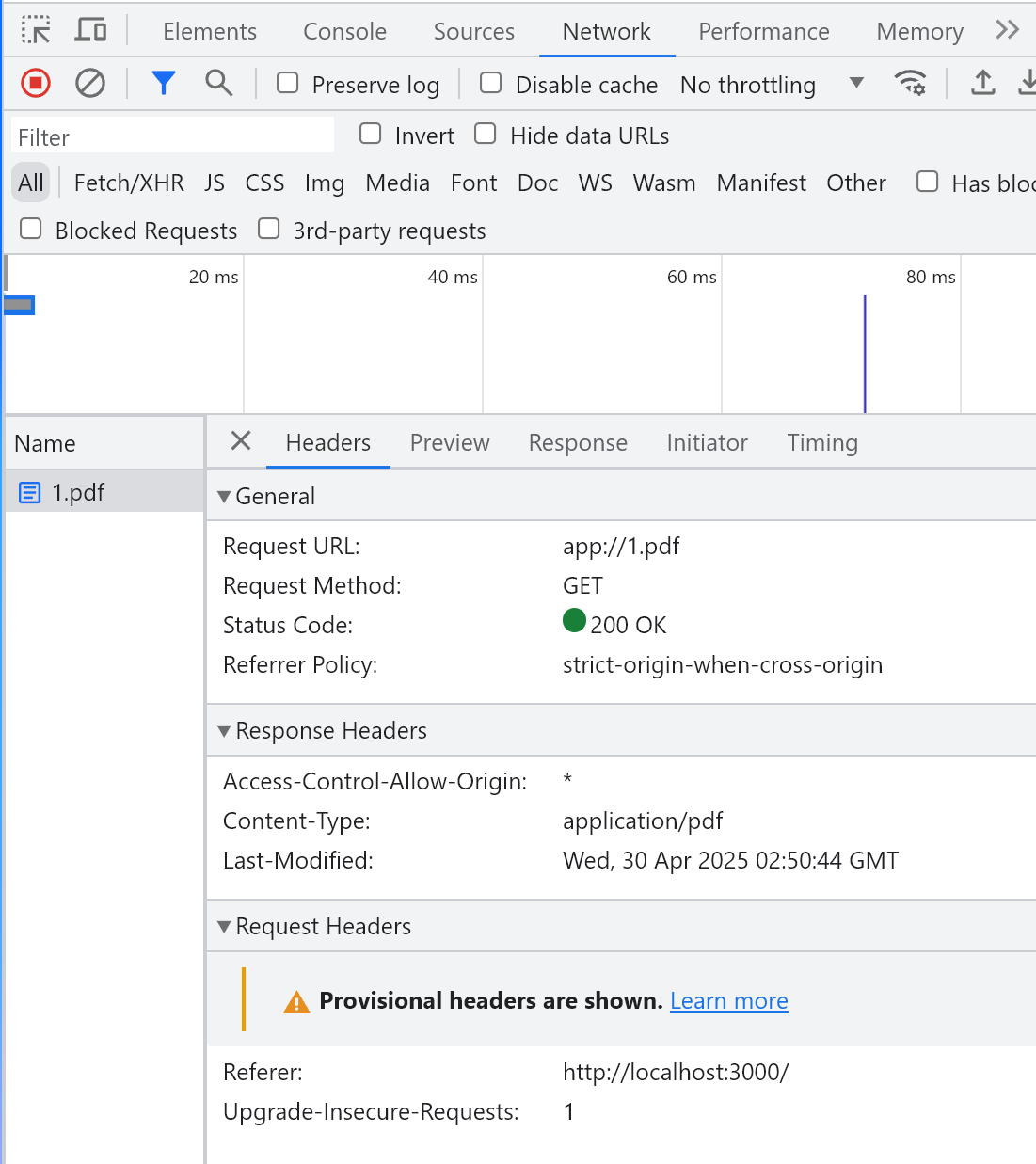Check Hide data URLs
The width and height of the screenshot is (1036, 1164).
(486, 134)
